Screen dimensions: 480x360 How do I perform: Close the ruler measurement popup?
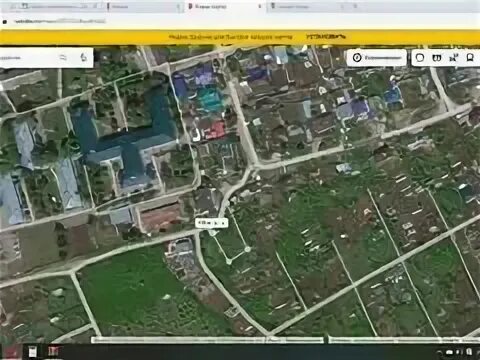click(224, 223)
